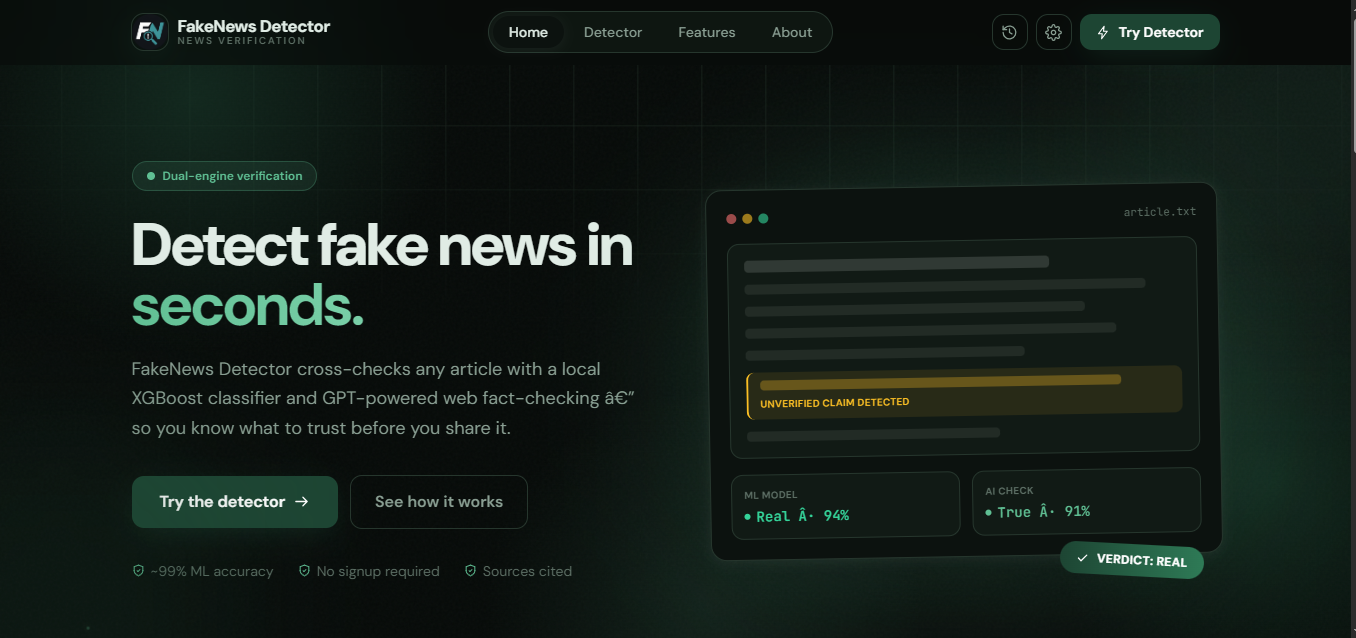Open the history clock icon
The height and width of the screenshot is (638, 1356).
tap(1009, 32)
